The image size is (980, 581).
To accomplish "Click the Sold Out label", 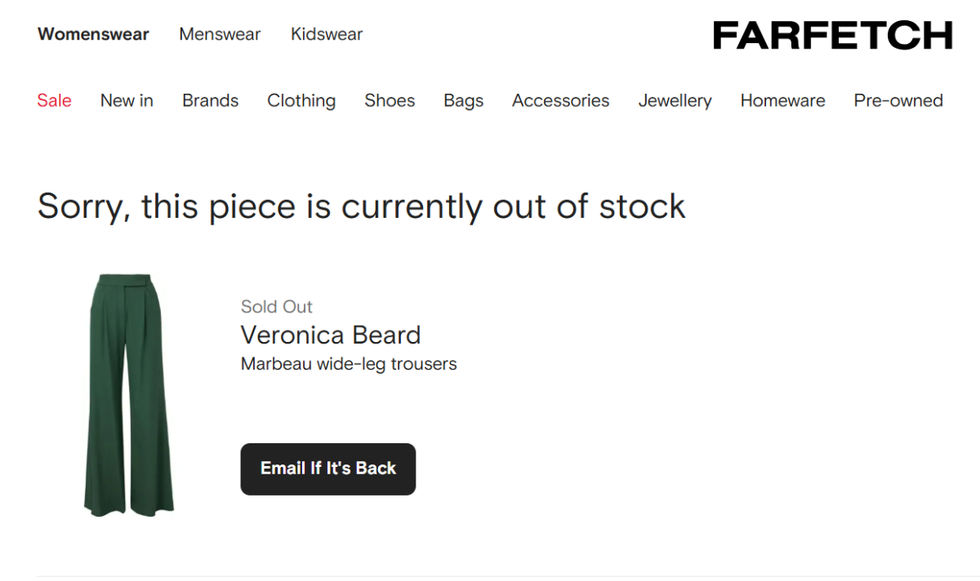I will [x=276, y=307].
